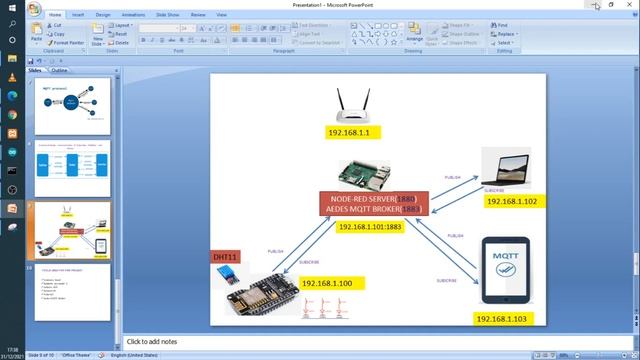Activate Format Painter
This screenshot has height=360, width=640.
click(x=65, y=43)
